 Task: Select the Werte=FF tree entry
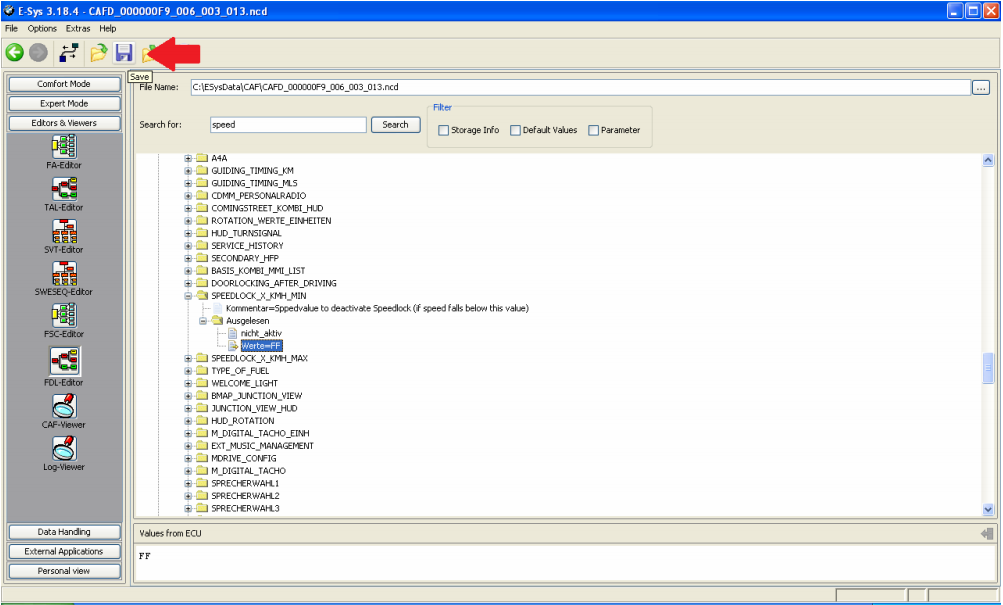coord(261,346)
